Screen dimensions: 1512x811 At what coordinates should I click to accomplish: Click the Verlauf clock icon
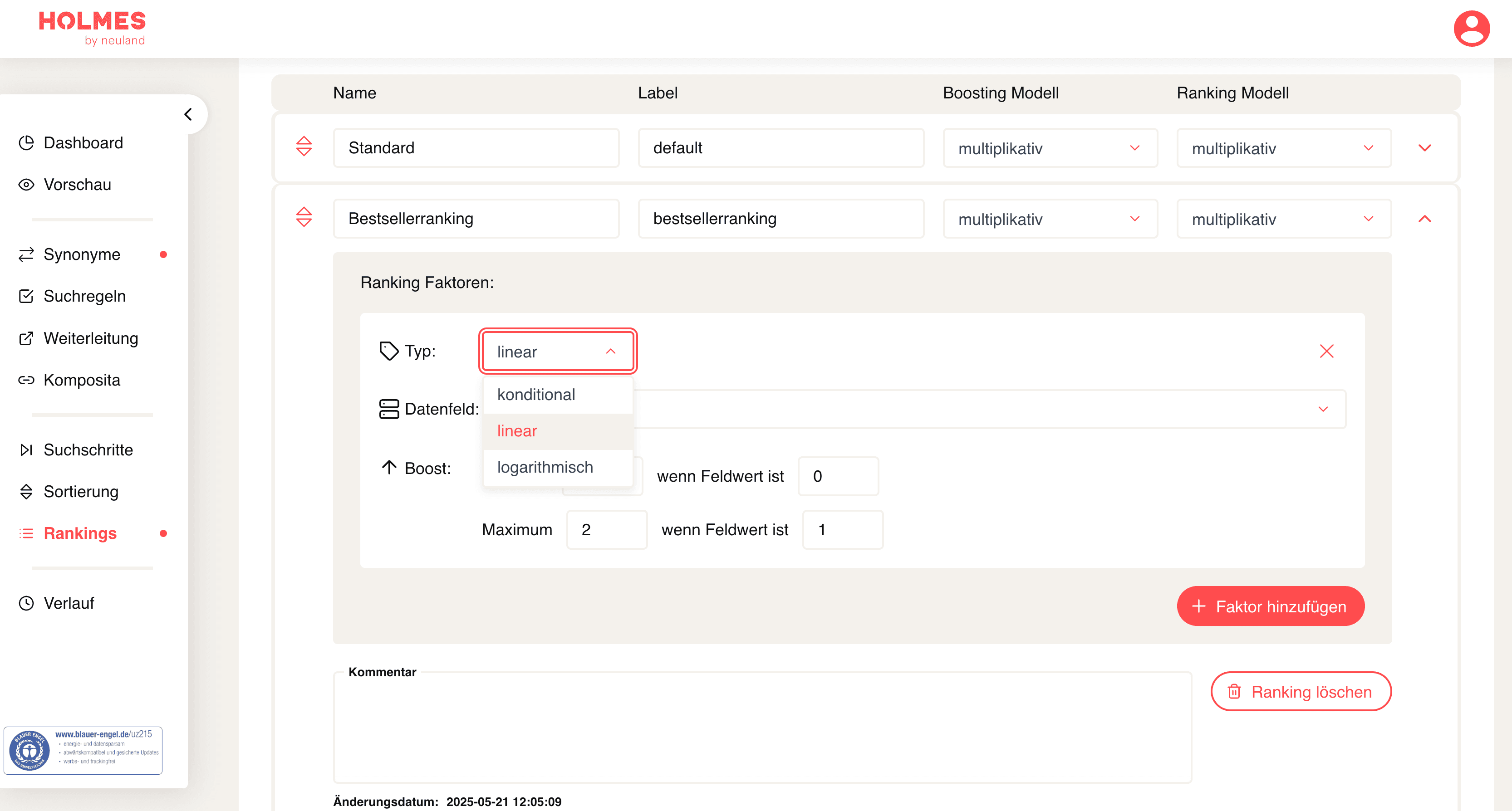pyautogui.click(x=26, y=603)
